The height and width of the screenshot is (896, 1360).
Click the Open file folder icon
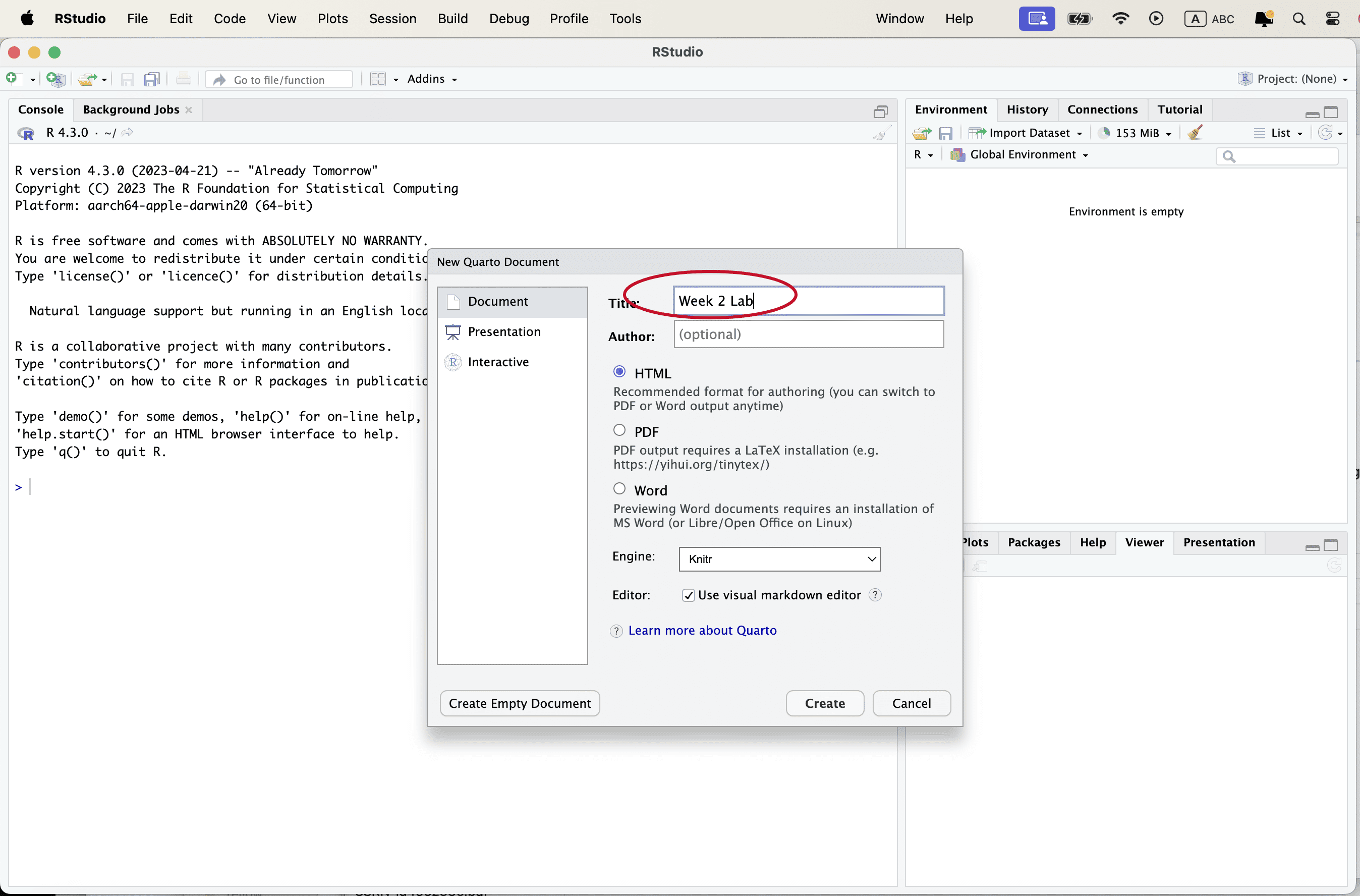87,79
